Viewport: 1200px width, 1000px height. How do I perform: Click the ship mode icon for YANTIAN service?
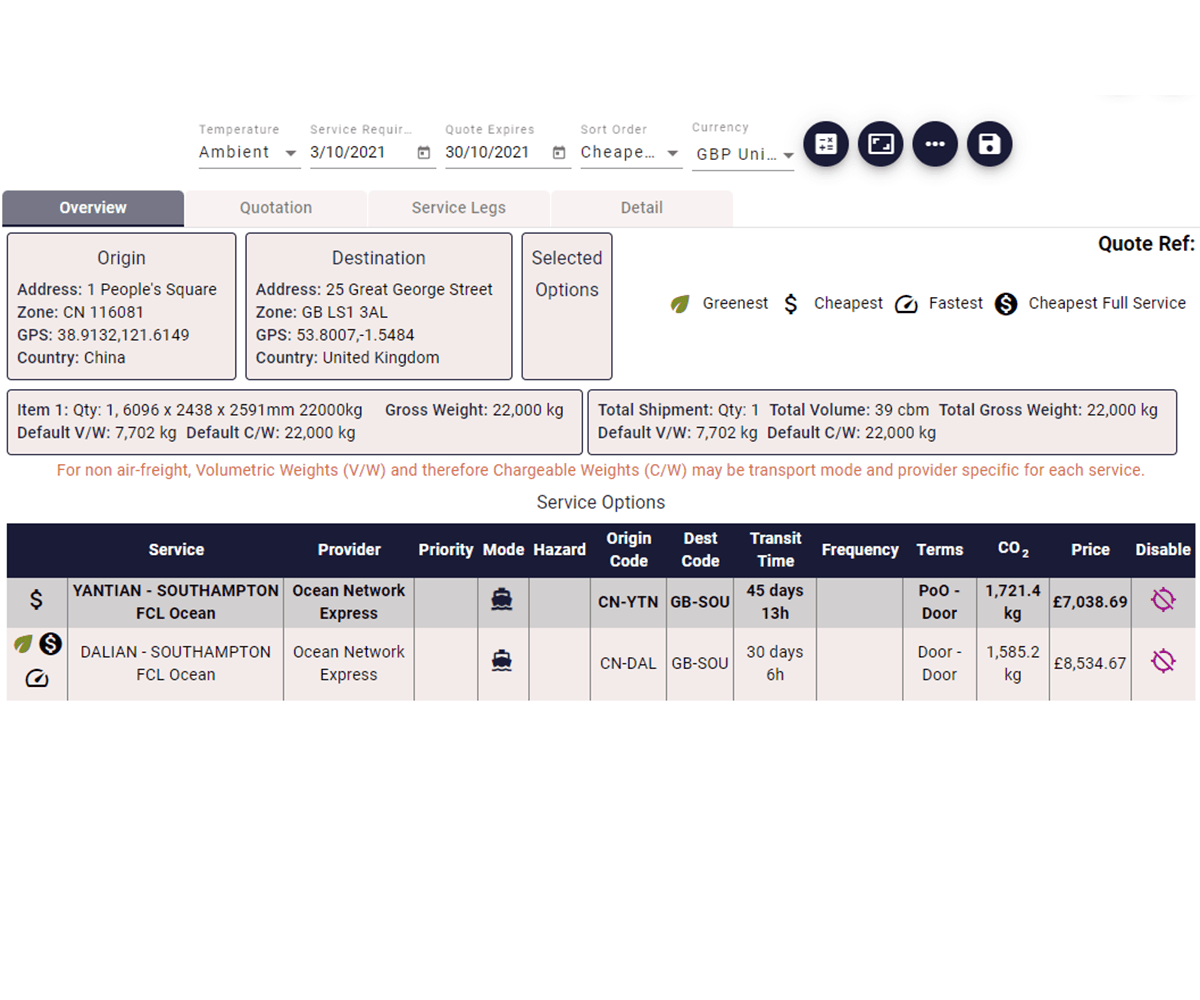tap(501, 601)
